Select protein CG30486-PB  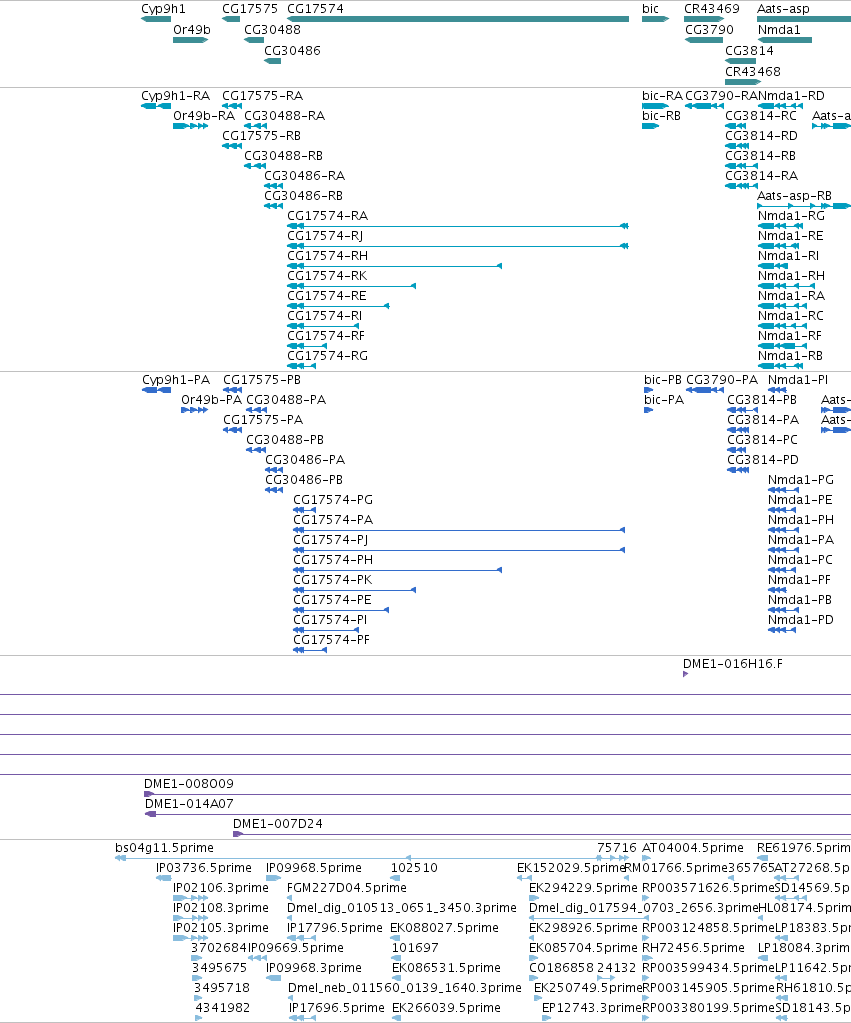pos(304,480)
